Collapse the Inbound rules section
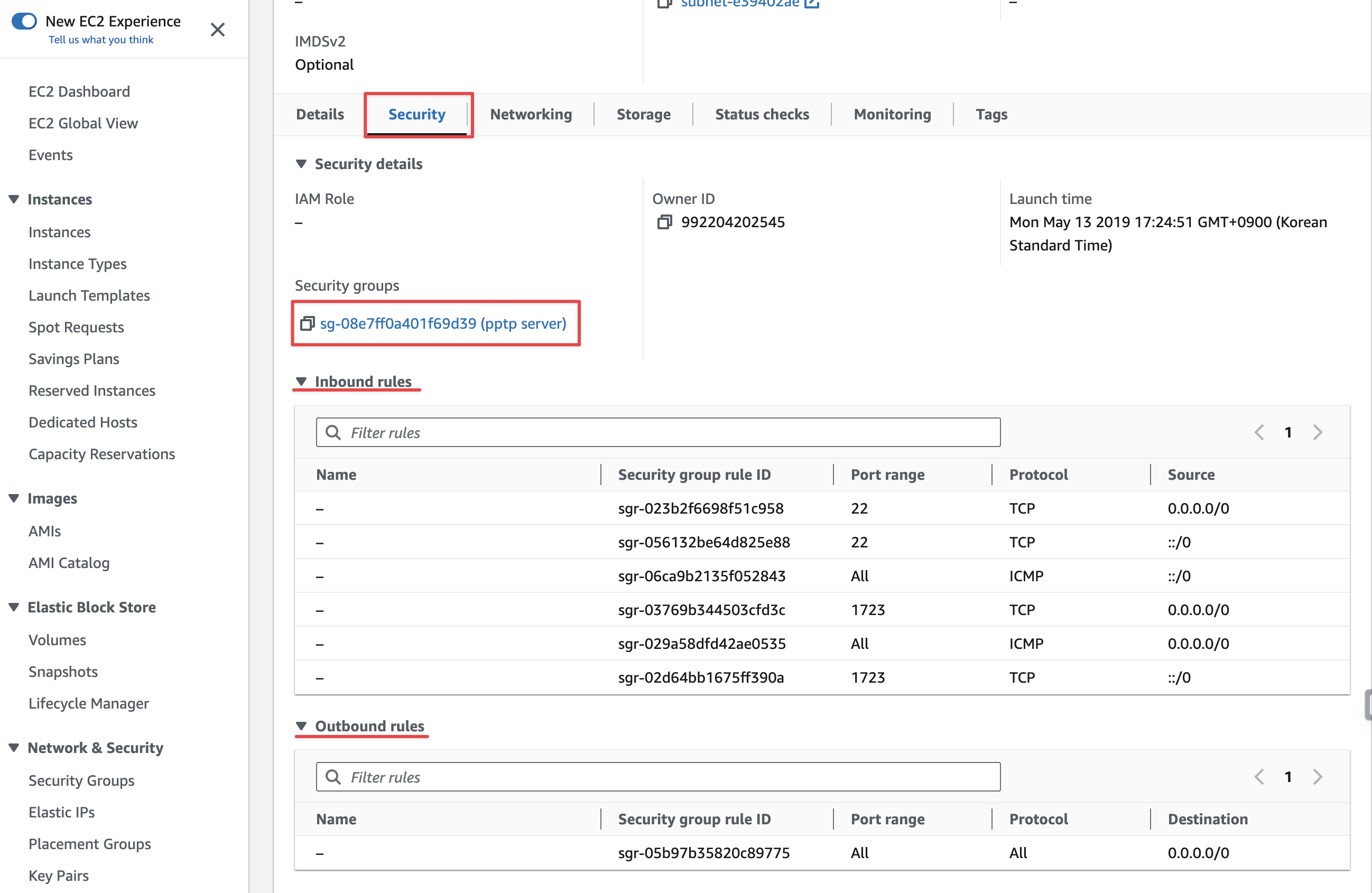 301,381
